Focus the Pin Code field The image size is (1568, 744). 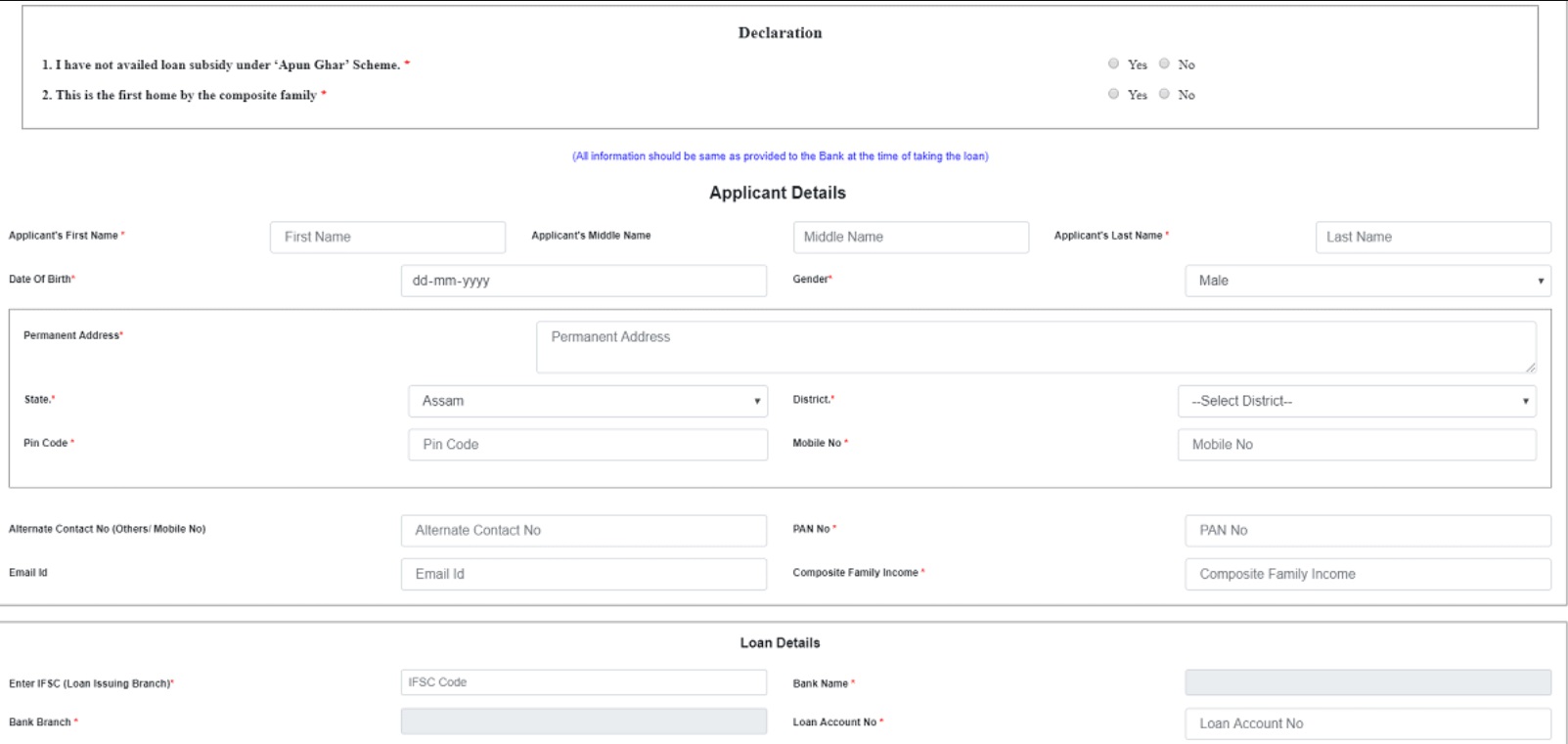pyautogui.click(x=587, y=445)
